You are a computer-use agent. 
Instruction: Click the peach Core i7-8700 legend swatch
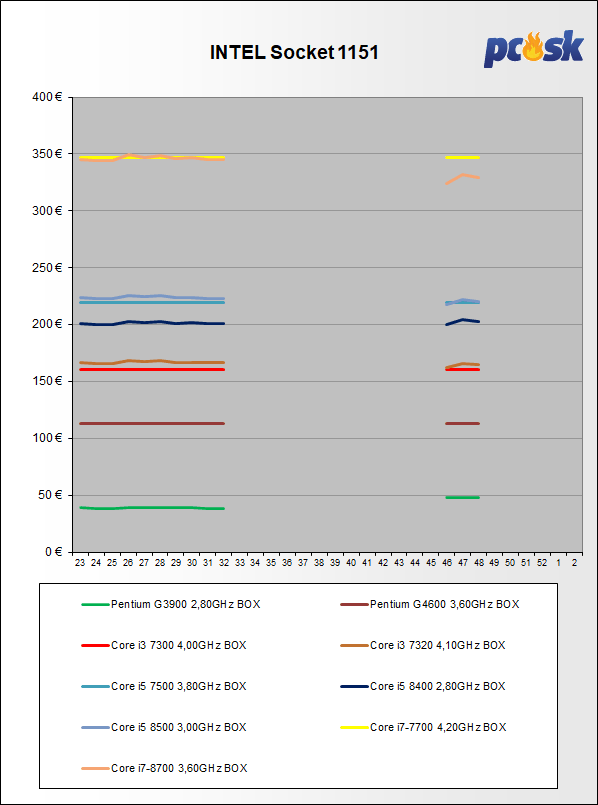point(95,769)
